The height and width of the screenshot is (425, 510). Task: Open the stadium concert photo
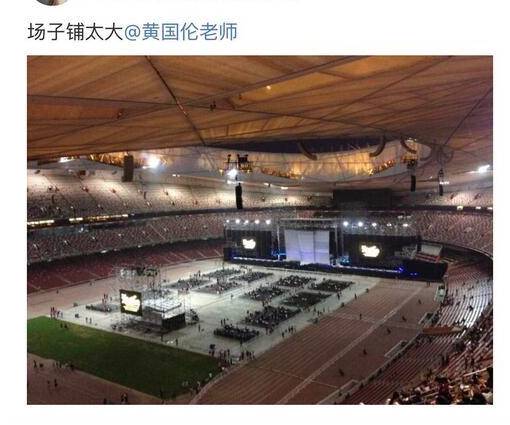[260, 230]
